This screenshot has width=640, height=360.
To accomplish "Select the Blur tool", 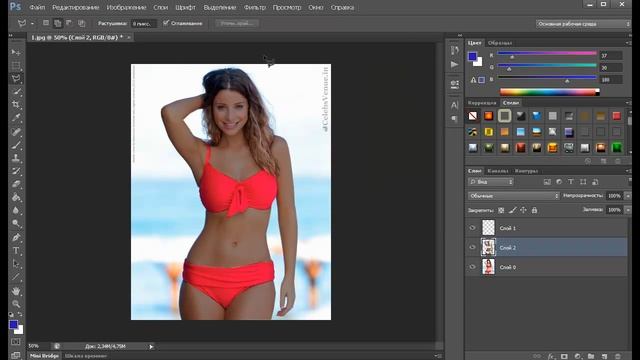I will click(x=16, y=210).
